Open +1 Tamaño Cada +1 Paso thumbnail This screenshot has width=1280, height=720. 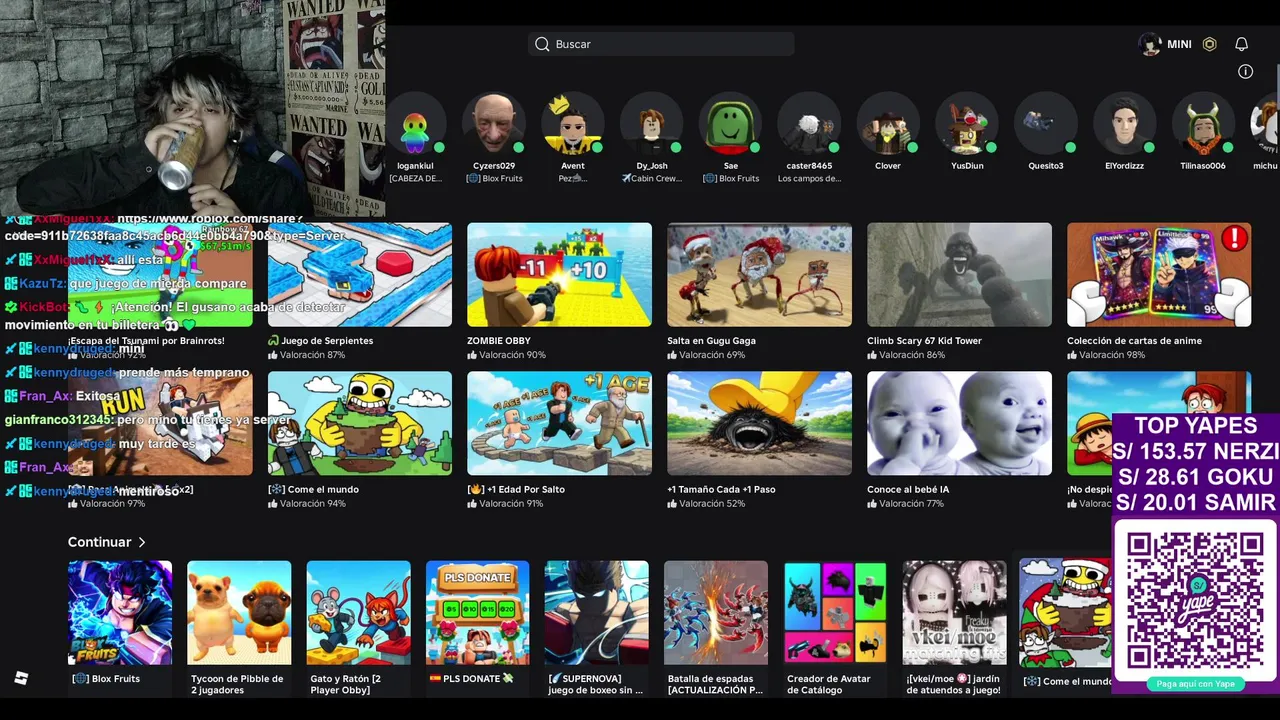pos(759,424)
